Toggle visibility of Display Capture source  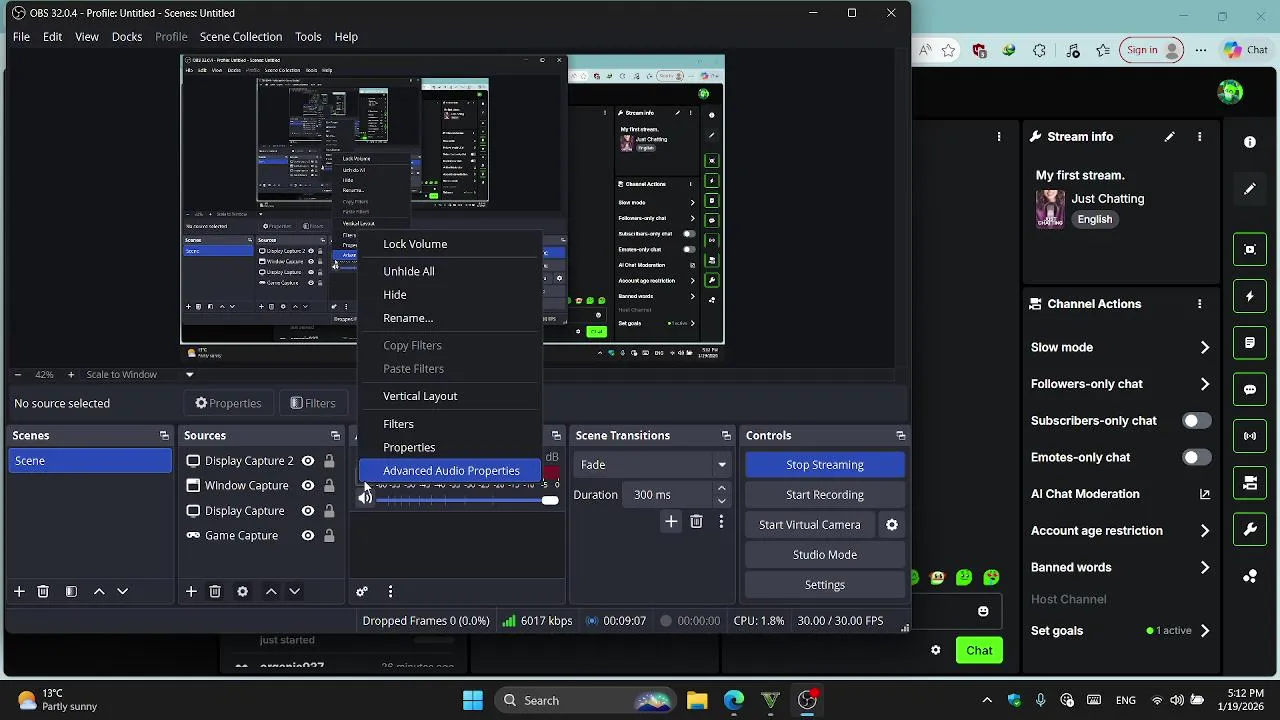coord(308,511)
